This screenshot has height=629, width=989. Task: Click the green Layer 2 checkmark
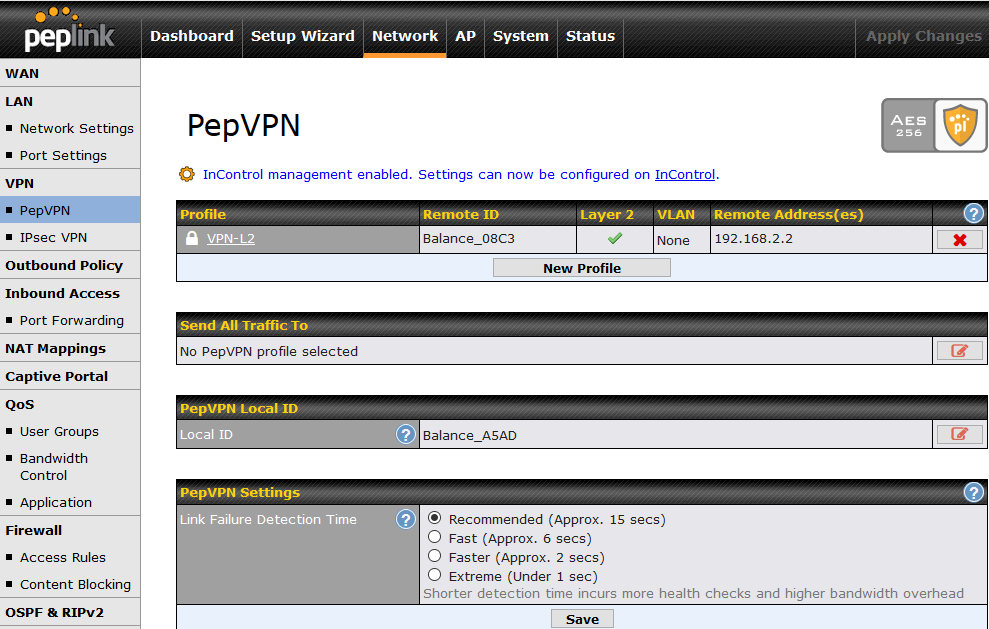(x=614, y=238)
